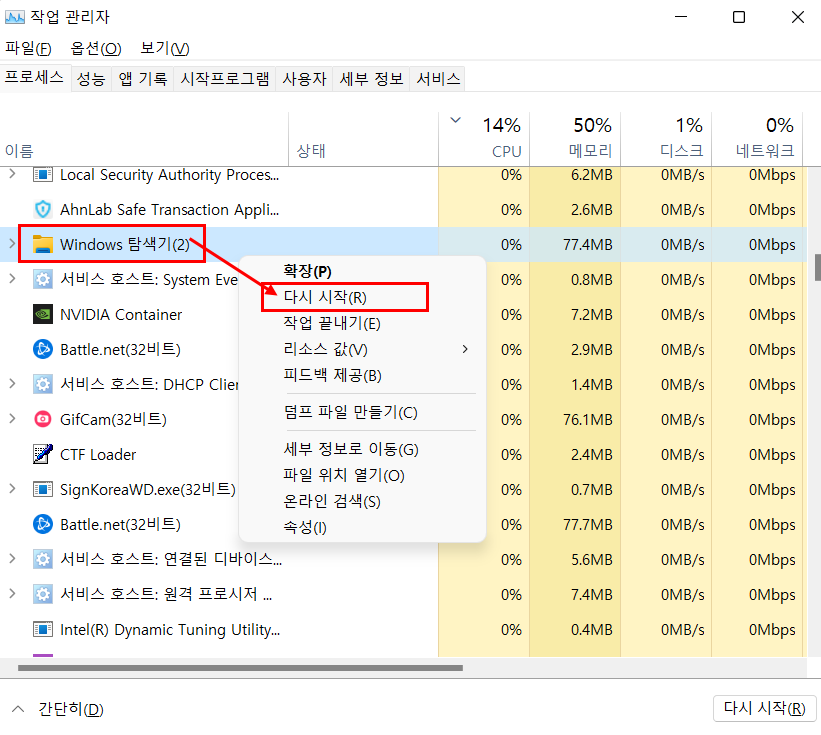
Task: Click the CTF Loader pen icon
Action: [x=42, y=454]
